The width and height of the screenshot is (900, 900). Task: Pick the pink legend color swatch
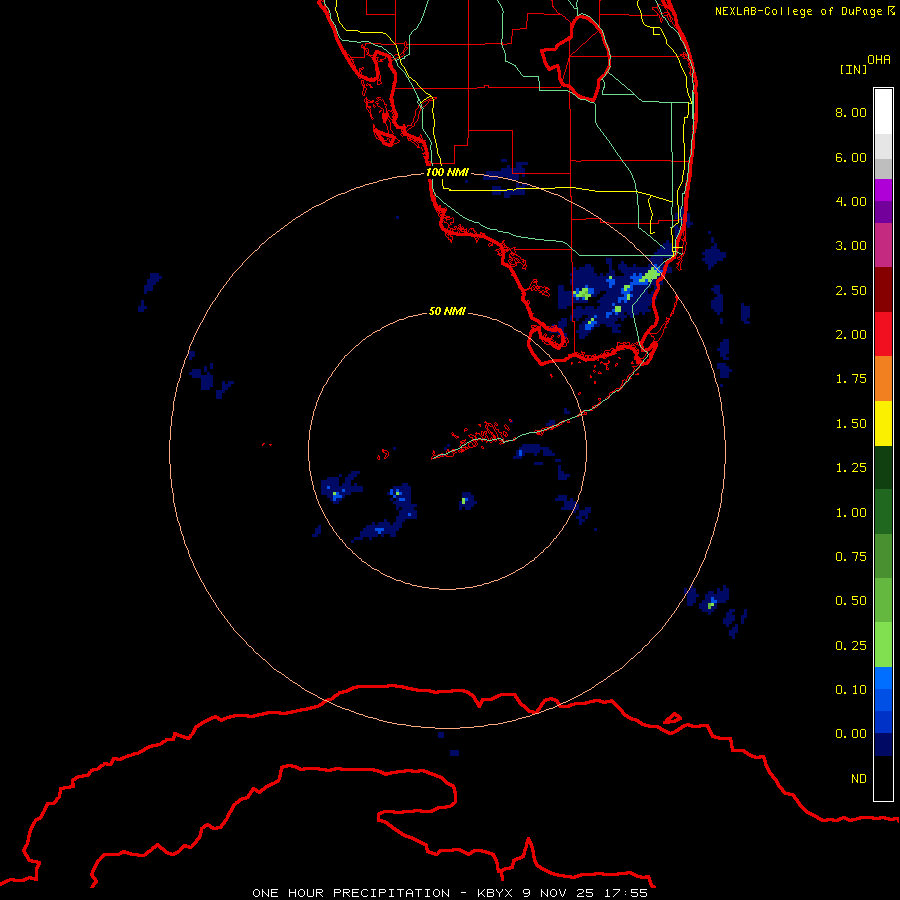883,245
